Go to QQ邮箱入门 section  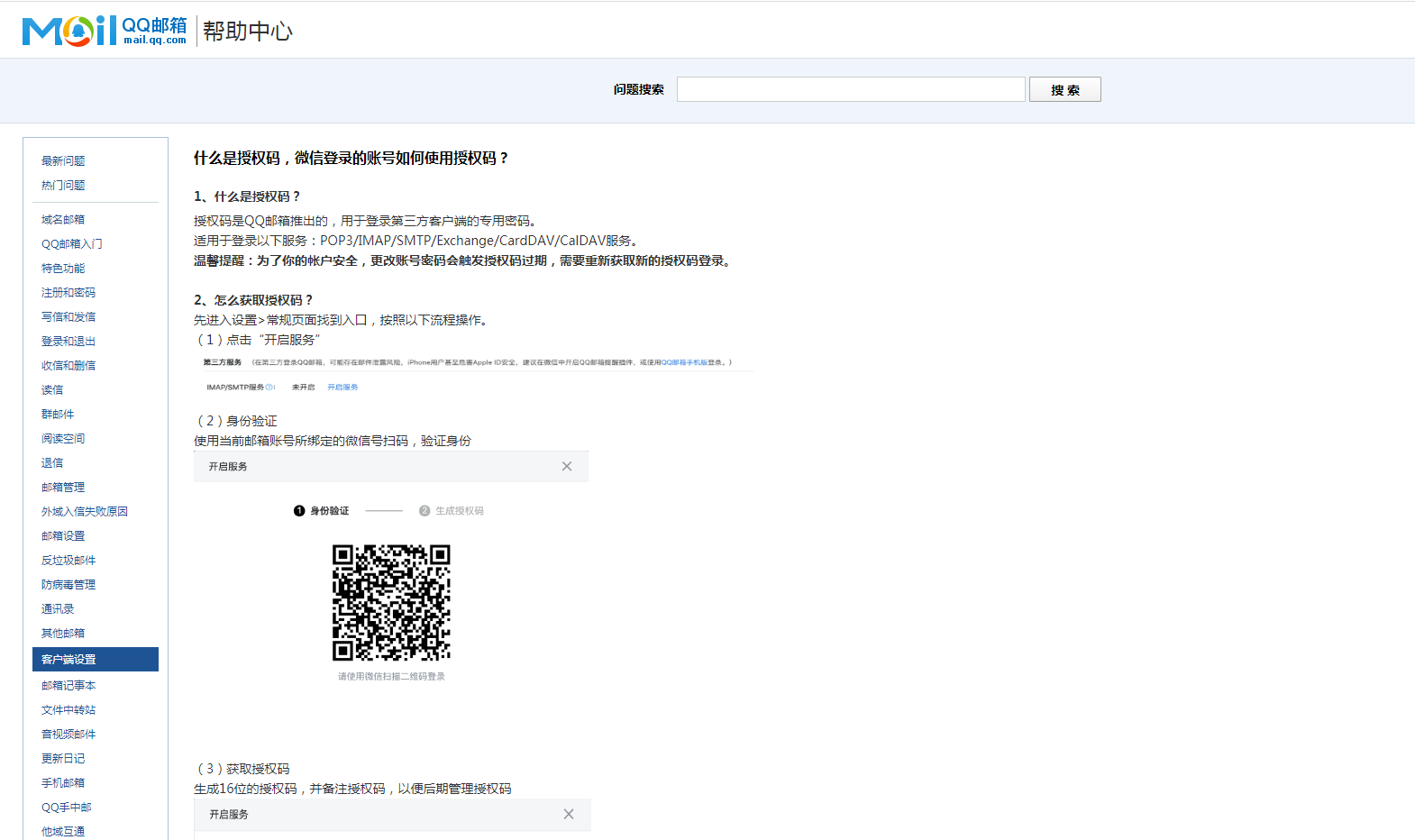pyautogui.click(x=71, y=244)
